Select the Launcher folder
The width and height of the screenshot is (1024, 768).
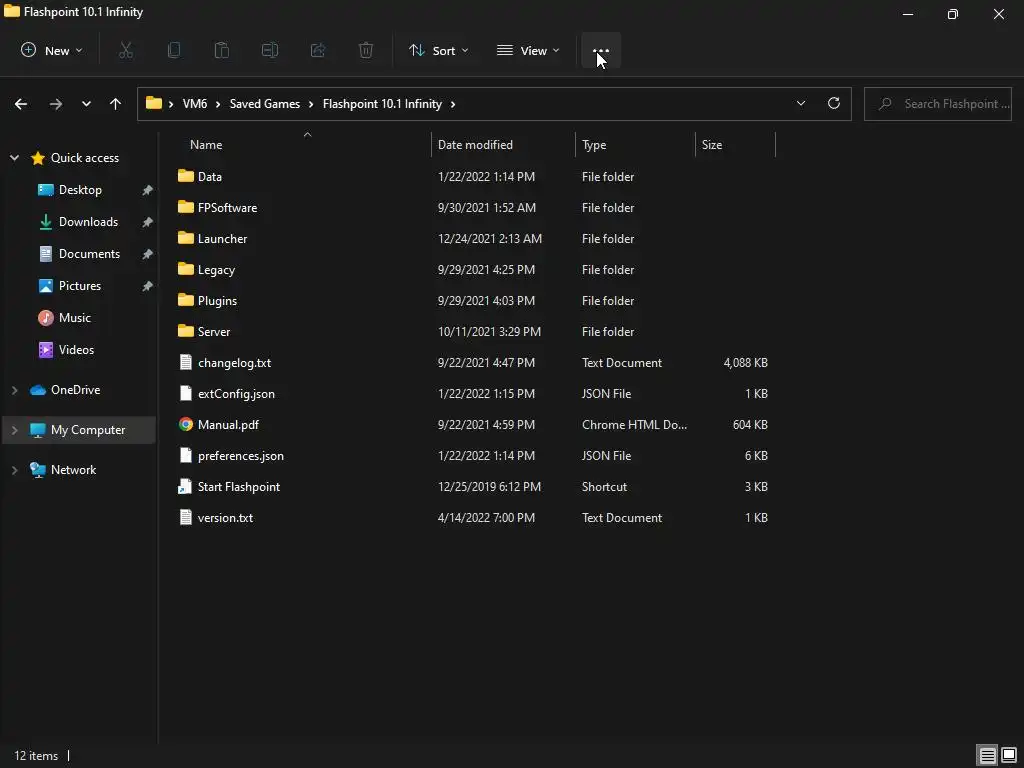pos(222,239)
